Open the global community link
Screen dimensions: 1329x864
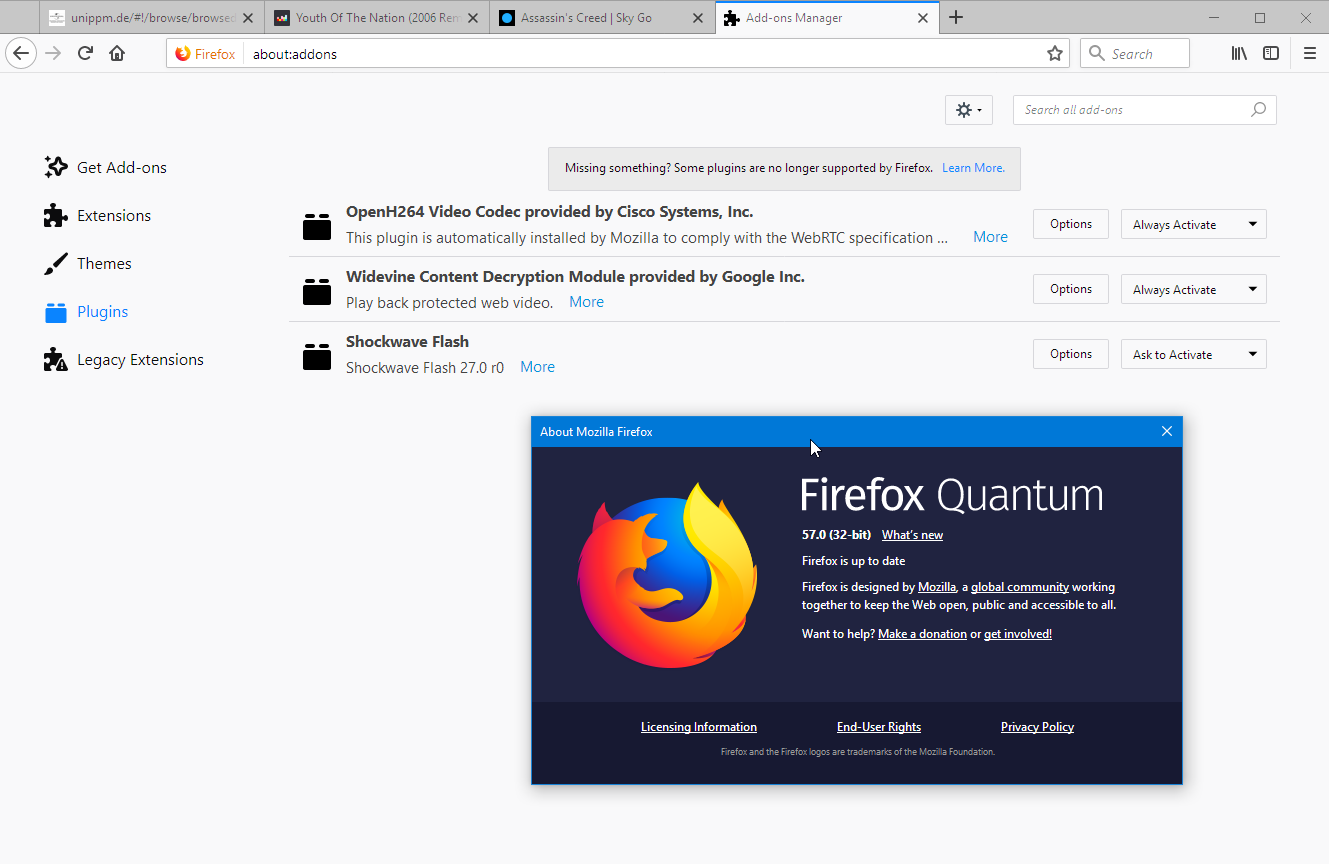pyautogui.click(x=1020, y=587)
